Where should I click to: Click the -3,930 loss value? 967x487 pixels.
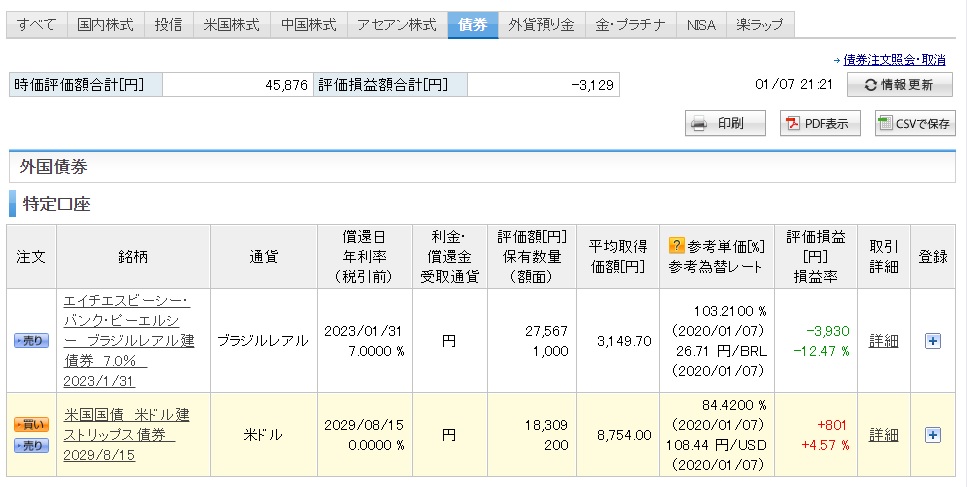830,331
